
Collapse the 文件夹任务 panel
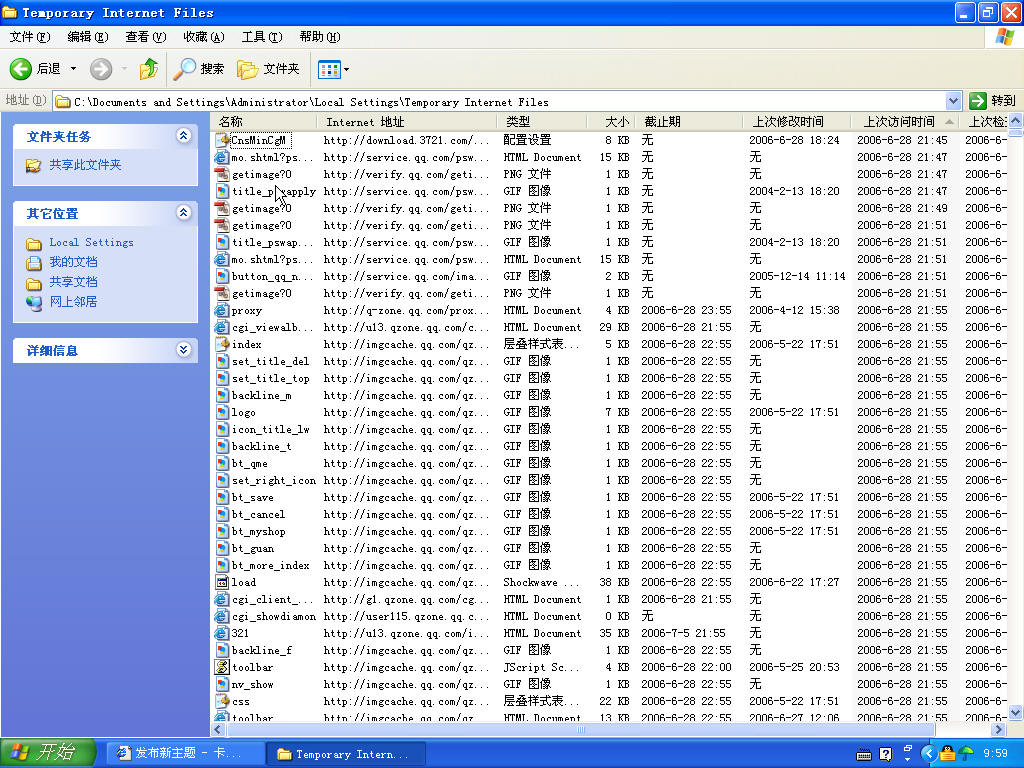click(184, 136)
